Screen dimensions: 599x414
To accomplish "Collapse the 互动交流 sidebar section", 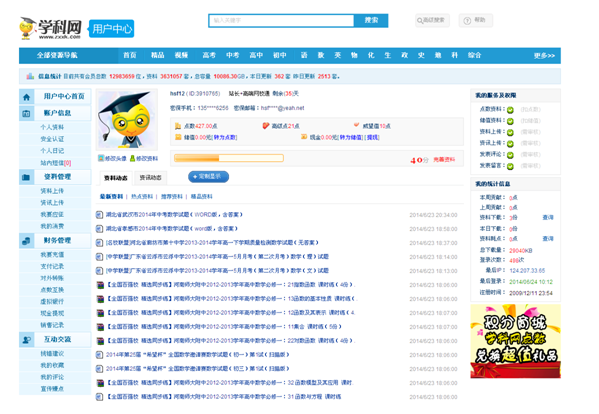I will point(57,339).
